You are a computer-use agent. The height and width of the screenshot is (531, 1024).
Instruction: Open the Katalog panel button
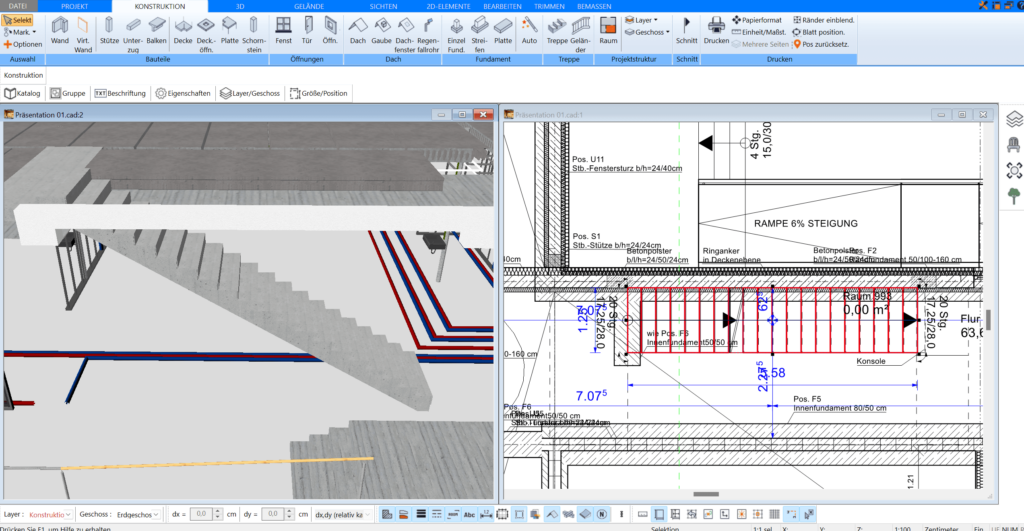(23, 93)
